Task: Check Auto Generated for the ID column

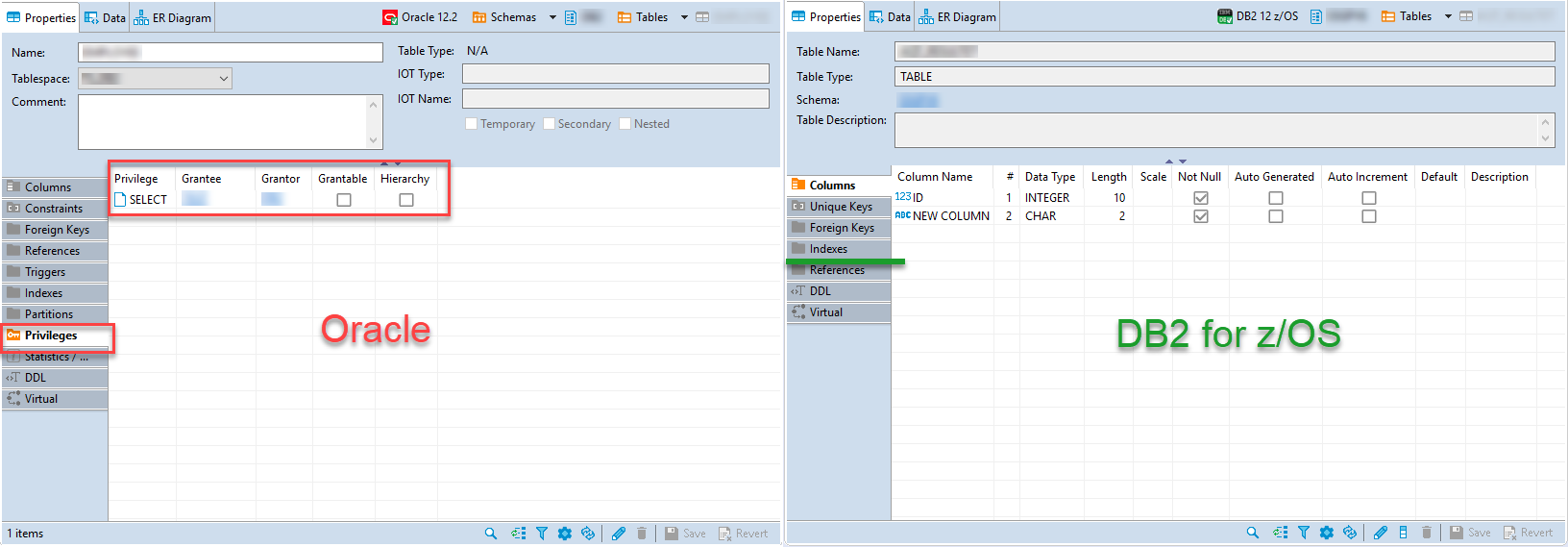Action: 1276,198
